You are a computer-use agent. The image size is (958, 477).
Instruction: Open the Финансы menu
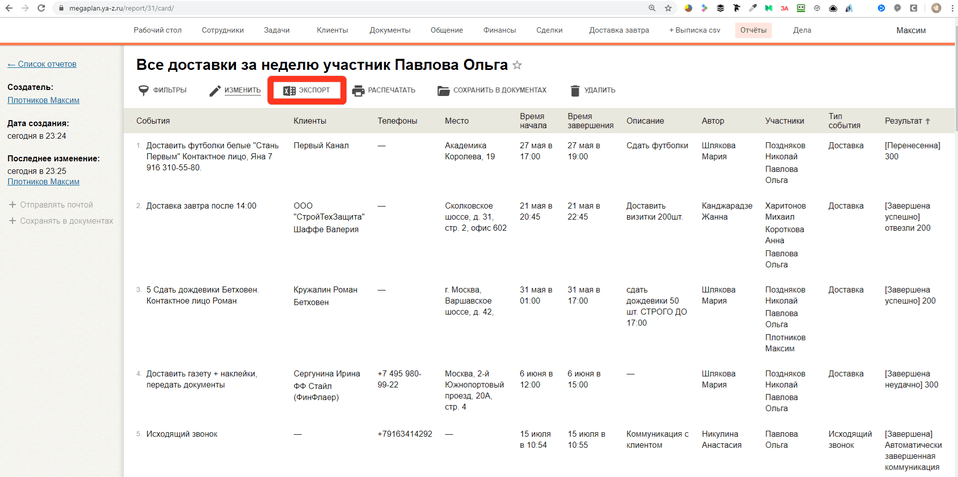pos(499,30)
